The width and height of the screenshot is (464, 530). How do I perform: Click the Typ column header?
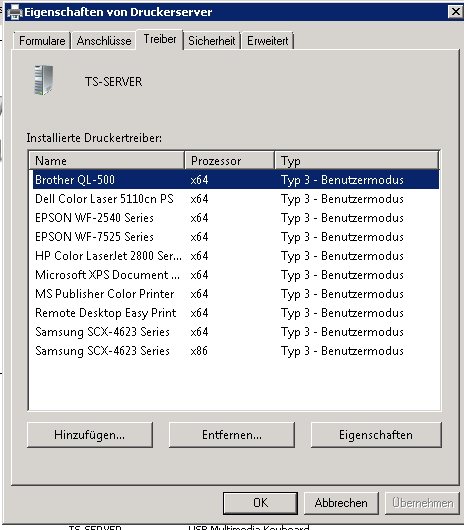357,161
